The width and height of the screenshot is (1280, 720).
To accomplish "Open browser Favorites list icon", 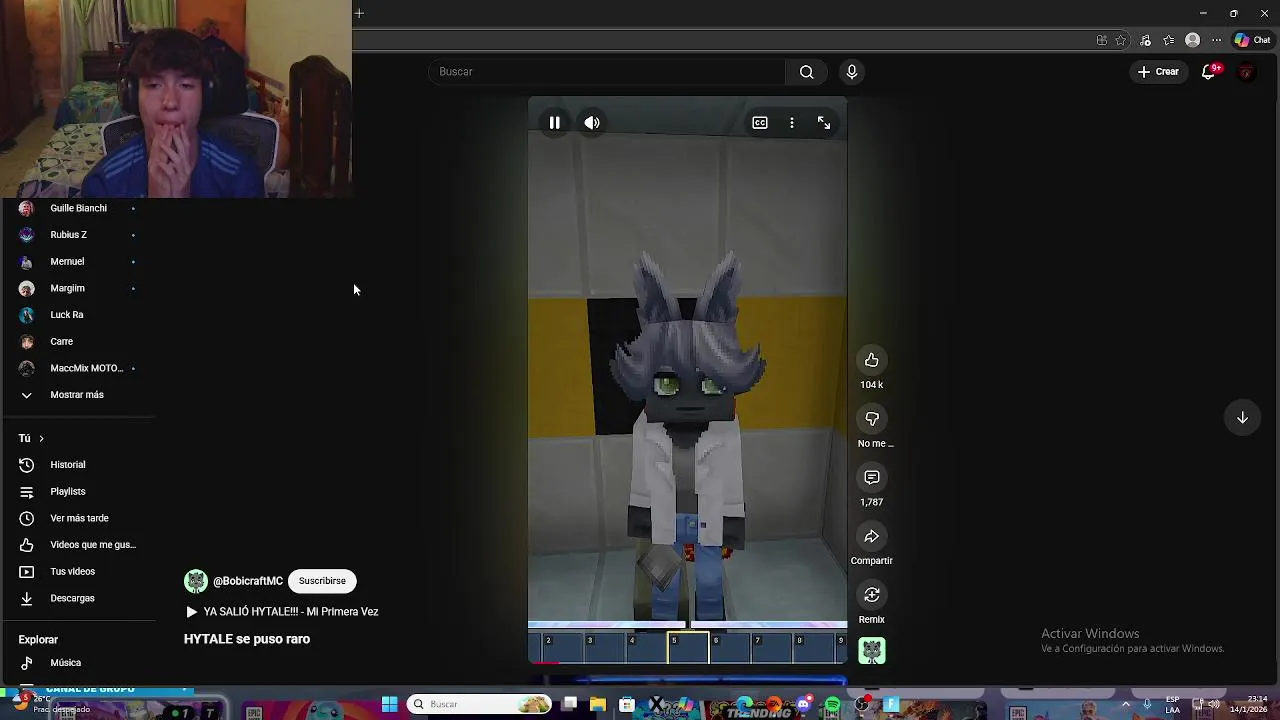I will click(1169, 40).
